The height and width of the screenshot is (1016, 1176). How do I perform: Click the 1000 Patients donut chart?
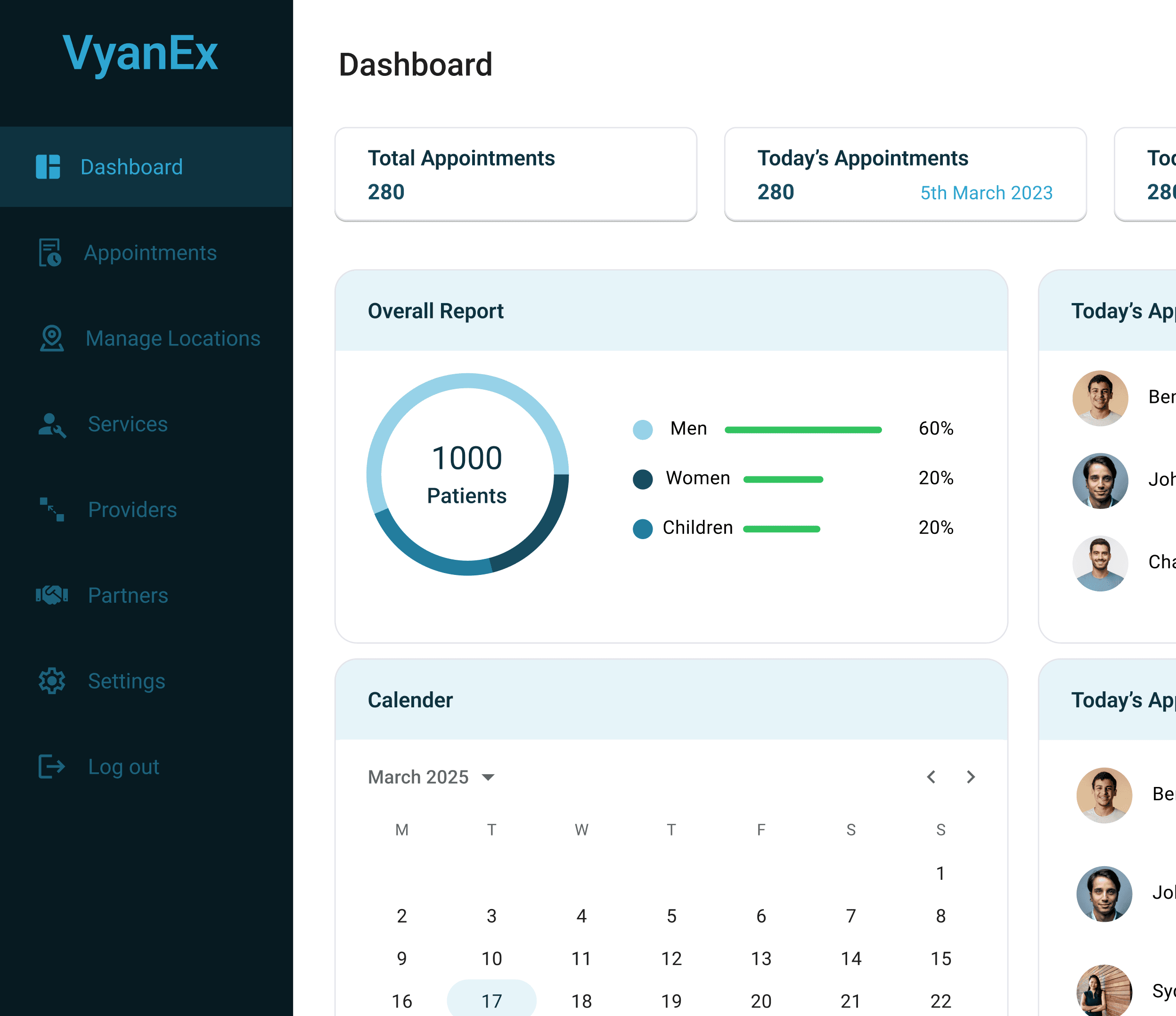[468, 475]
